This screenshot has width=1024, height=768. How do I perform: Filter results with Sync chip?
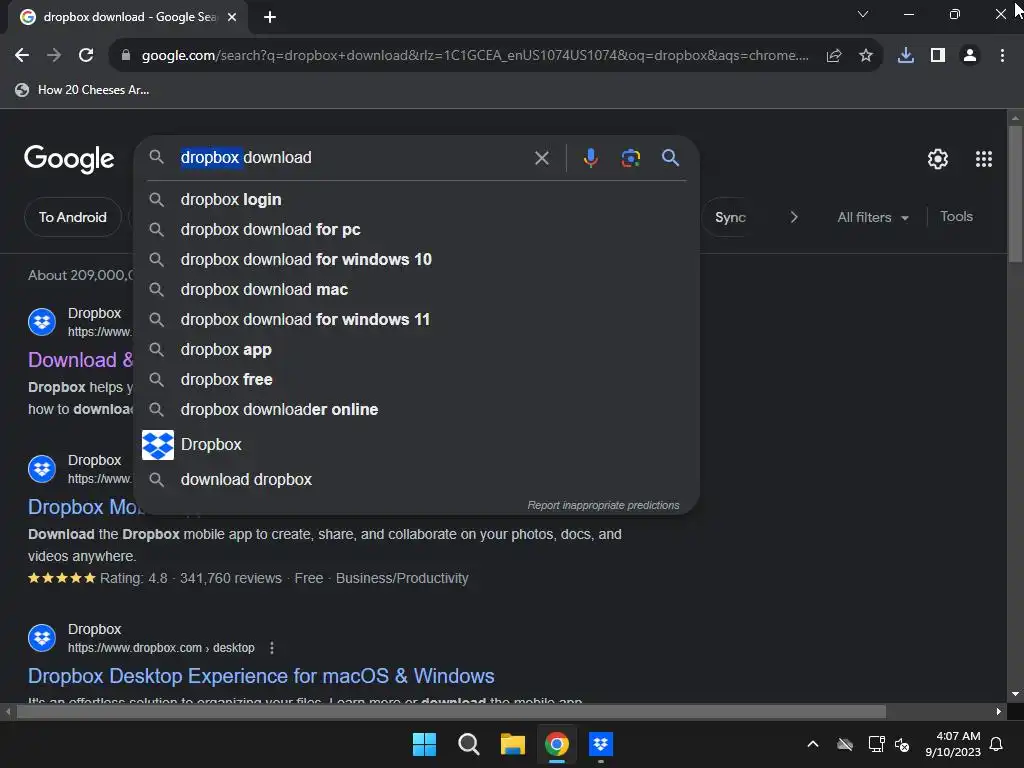[x=729, y=217]
